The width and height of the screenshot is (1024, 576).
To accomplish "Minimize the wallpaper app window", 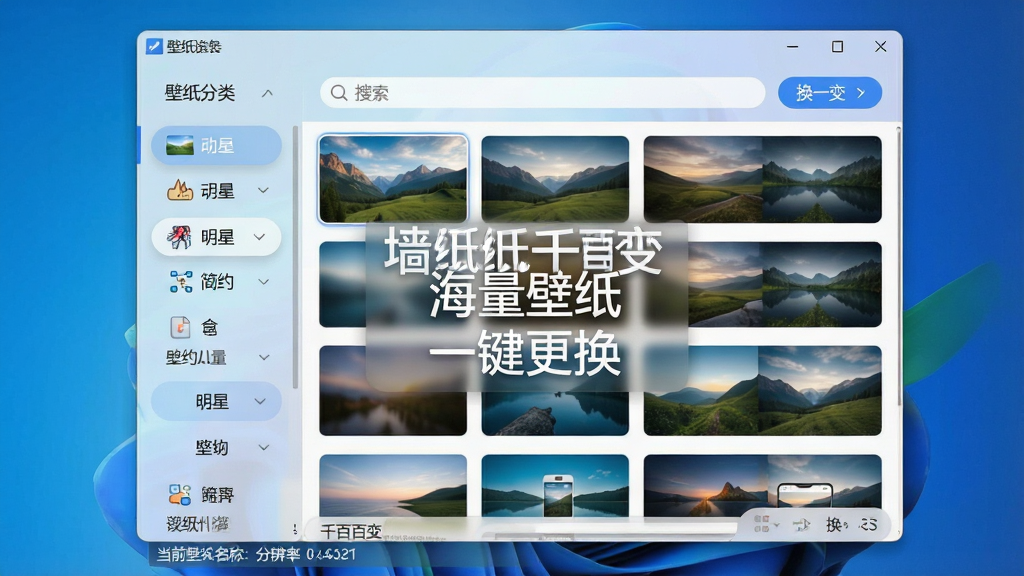I will click(x=793, y=46).
